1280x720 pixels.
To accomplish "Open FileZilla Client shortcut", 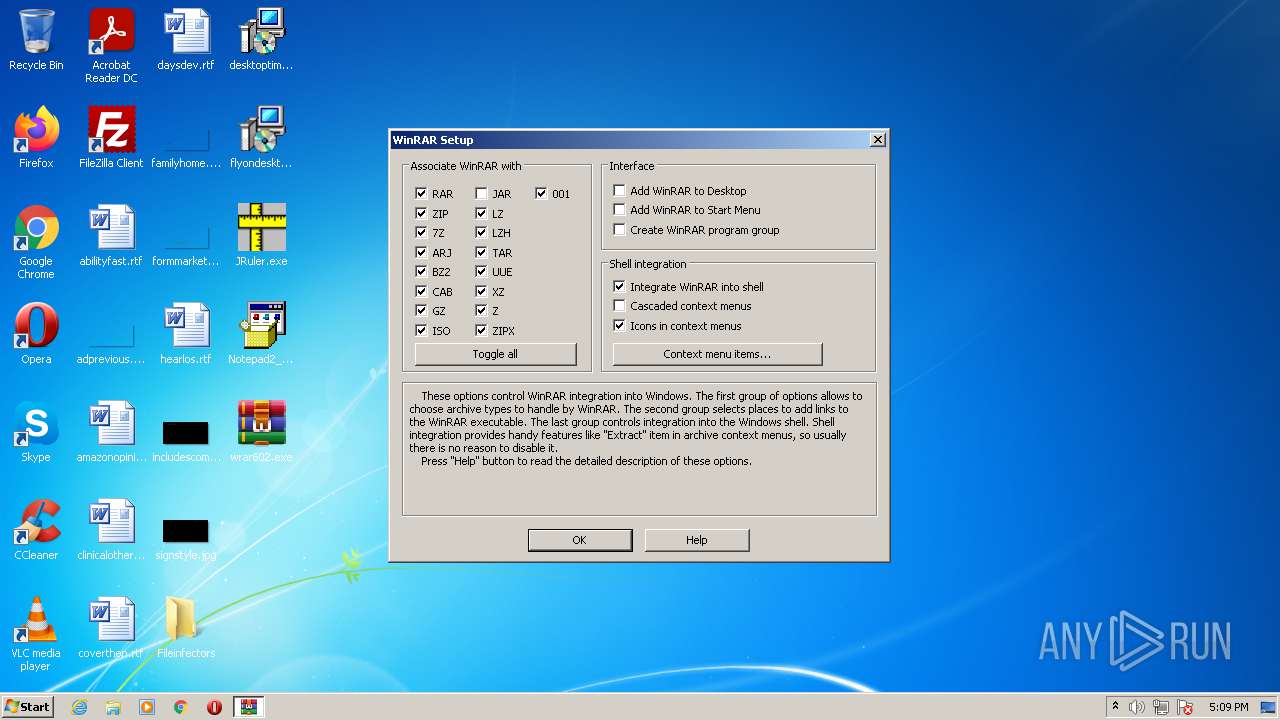I will point(111,138).
